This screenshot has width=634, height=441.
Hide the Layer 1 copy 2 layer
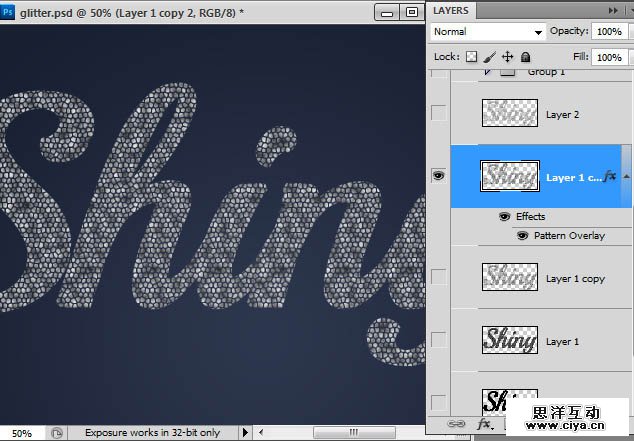439,175
